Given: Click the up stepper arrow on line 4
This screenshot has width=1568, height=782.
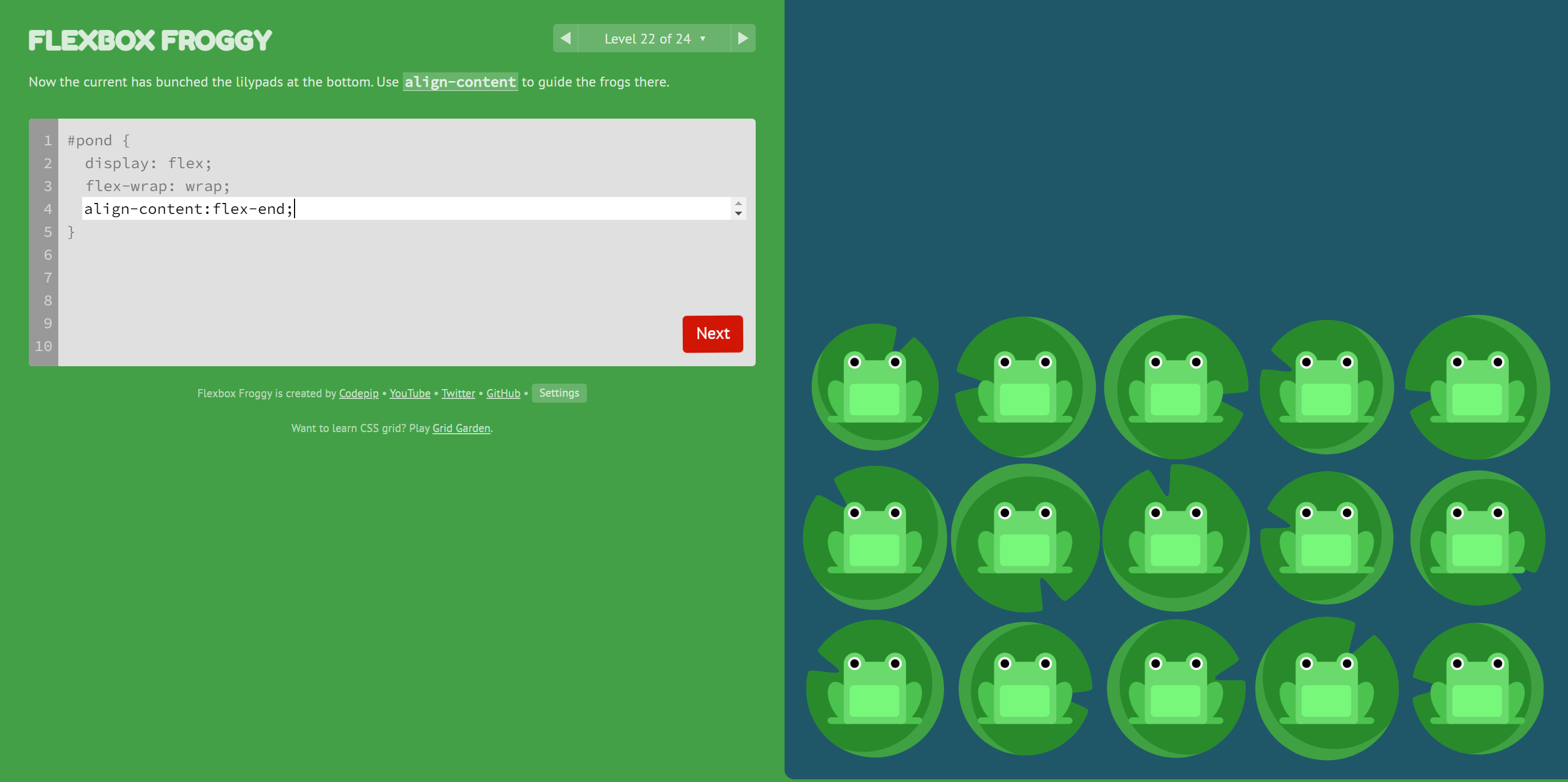Looking at the screenshot, I should point(737,204).
